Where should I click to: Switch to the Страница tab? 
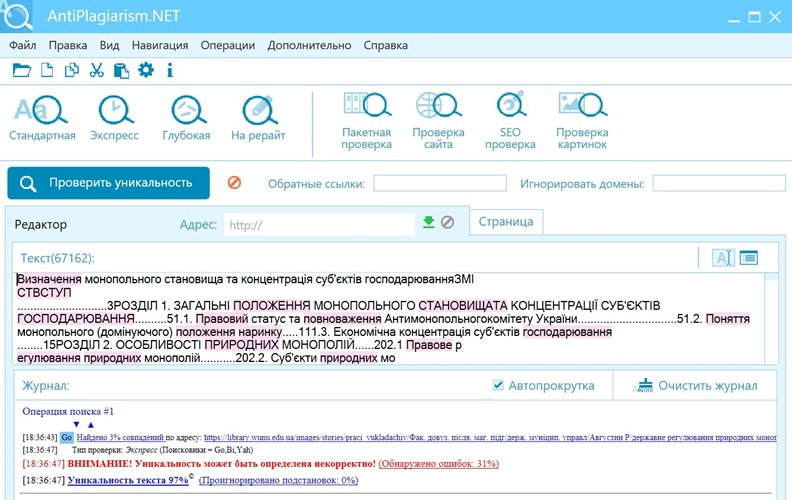(506, 222)
